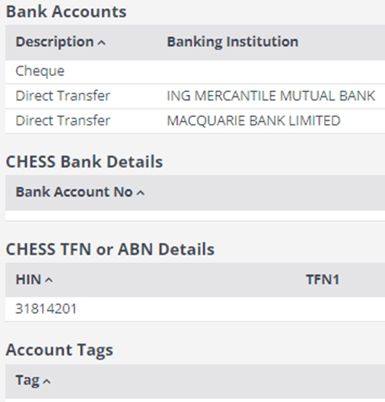The image size is (385, 402).
Task: Click the Description sort arrow icon
Action: tap(102, 43)
